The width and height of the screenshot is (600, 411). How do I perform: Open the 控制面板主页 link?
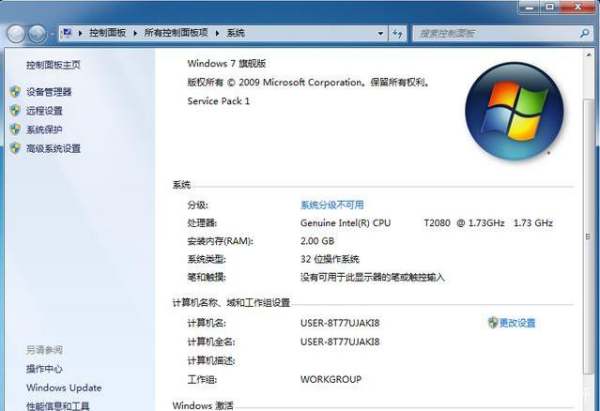tap(53, 65)
